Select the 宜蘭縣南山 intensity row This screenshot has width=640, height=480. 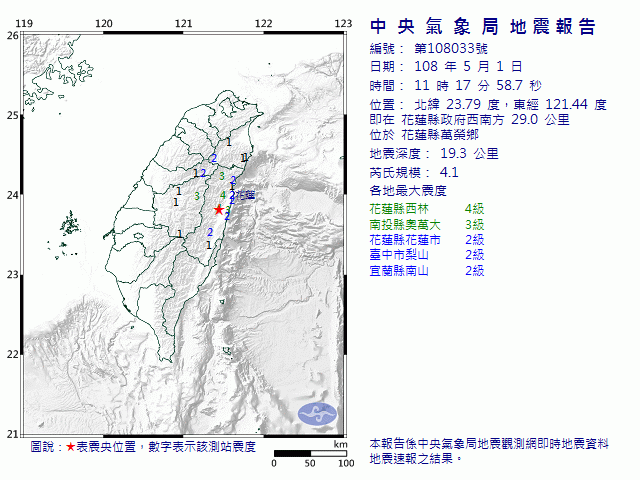click(x=427, y=271)
